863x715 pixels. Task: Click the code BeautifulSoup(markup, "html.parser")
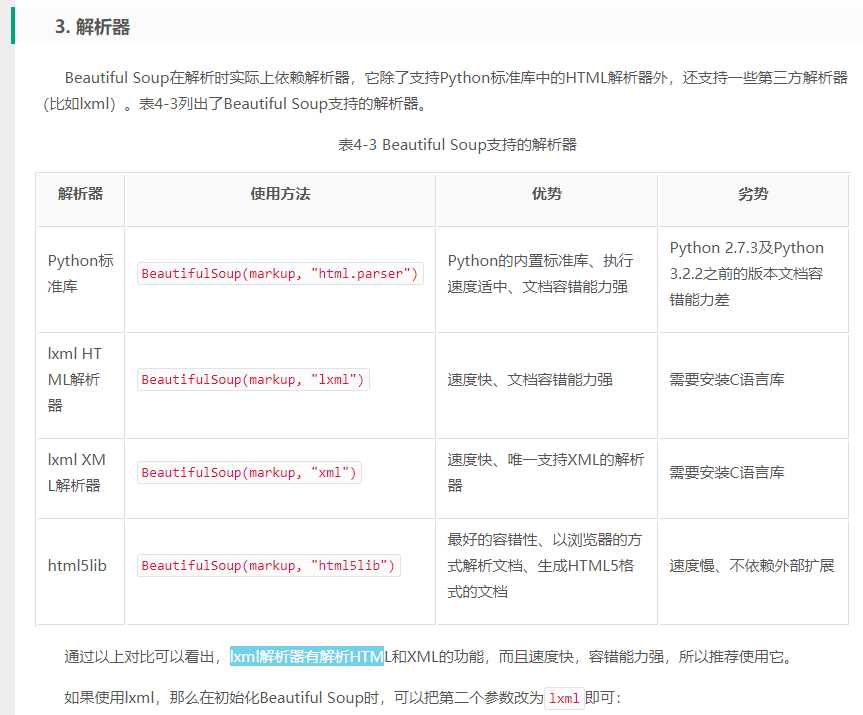point(280,274)
